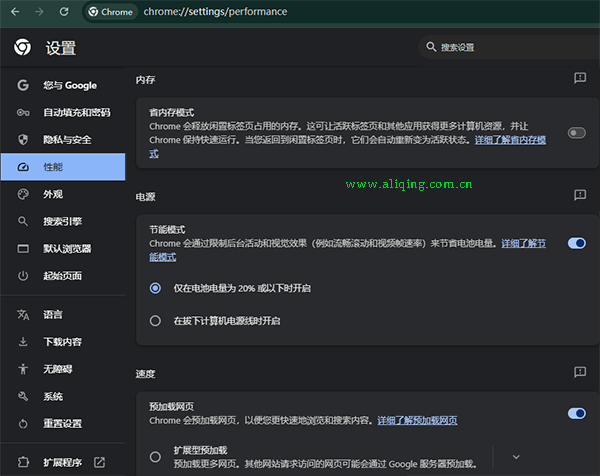Viewport: 600px width, 476px height.
Task: Click the 内存 section title
Action: point(145,80)
